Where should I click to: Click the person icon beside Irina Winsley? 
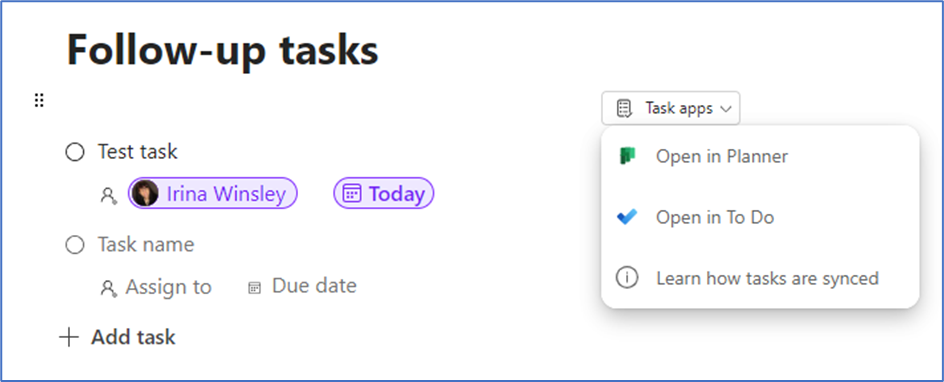[108, 195]
